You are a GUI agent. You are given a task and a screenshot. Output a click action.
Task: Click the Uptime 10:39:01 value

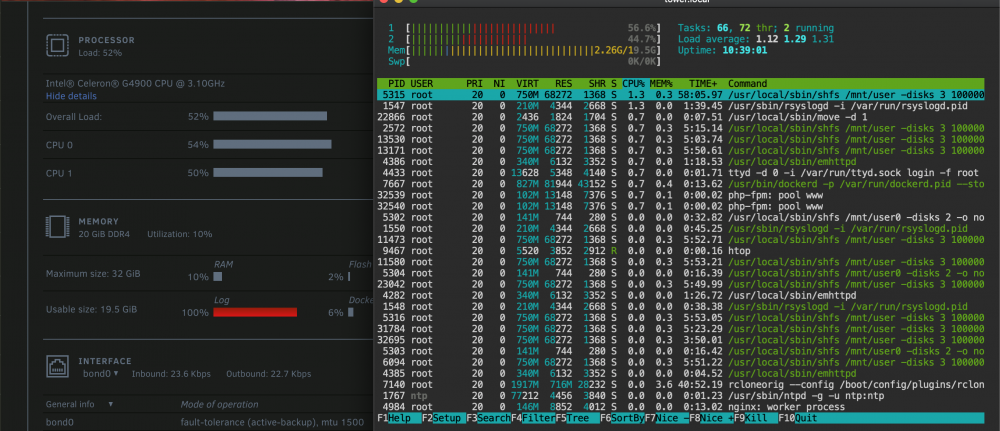747,50
